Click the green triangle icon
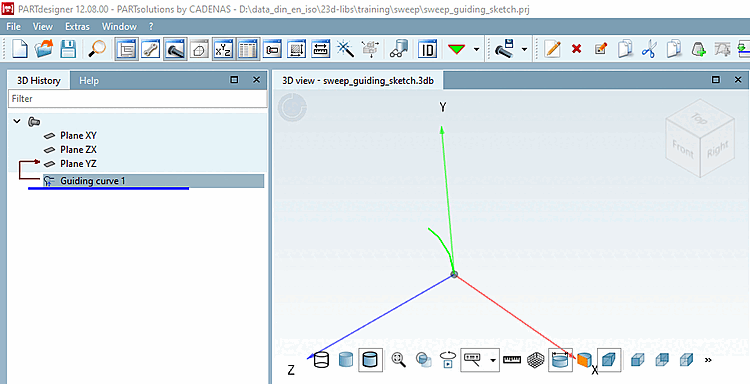Image resolution: width=750 pixels, height=384 pixels. point(457,49)
